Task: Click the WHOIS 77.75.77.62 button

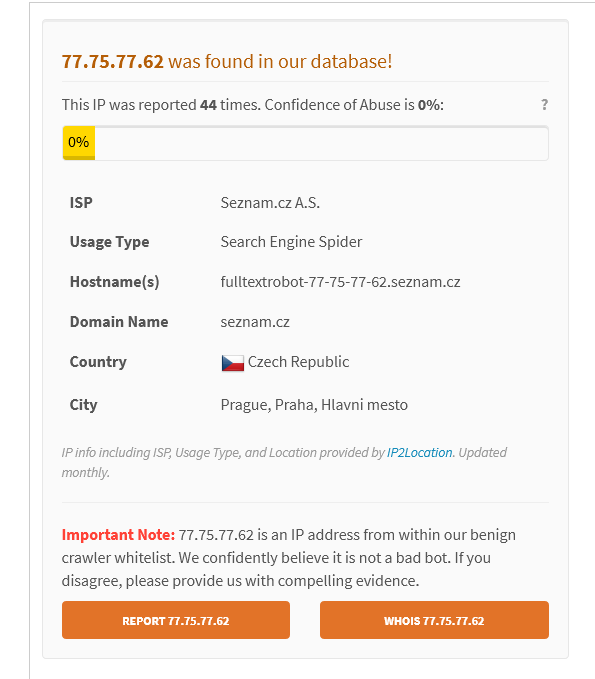Action: pos(434,620)
